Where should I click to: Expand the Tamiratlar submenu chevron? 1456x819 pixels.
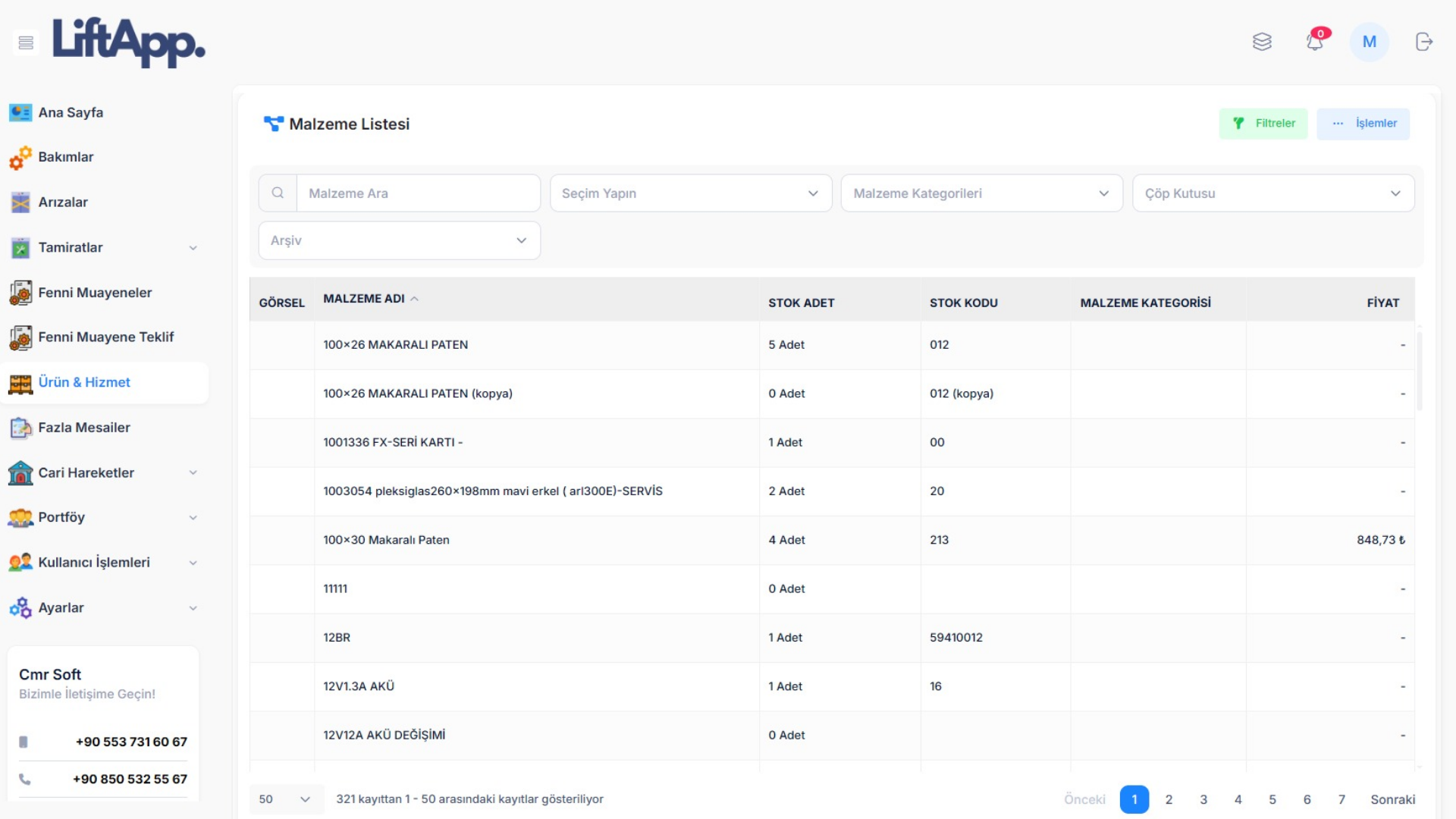click(x=193, y=248)
